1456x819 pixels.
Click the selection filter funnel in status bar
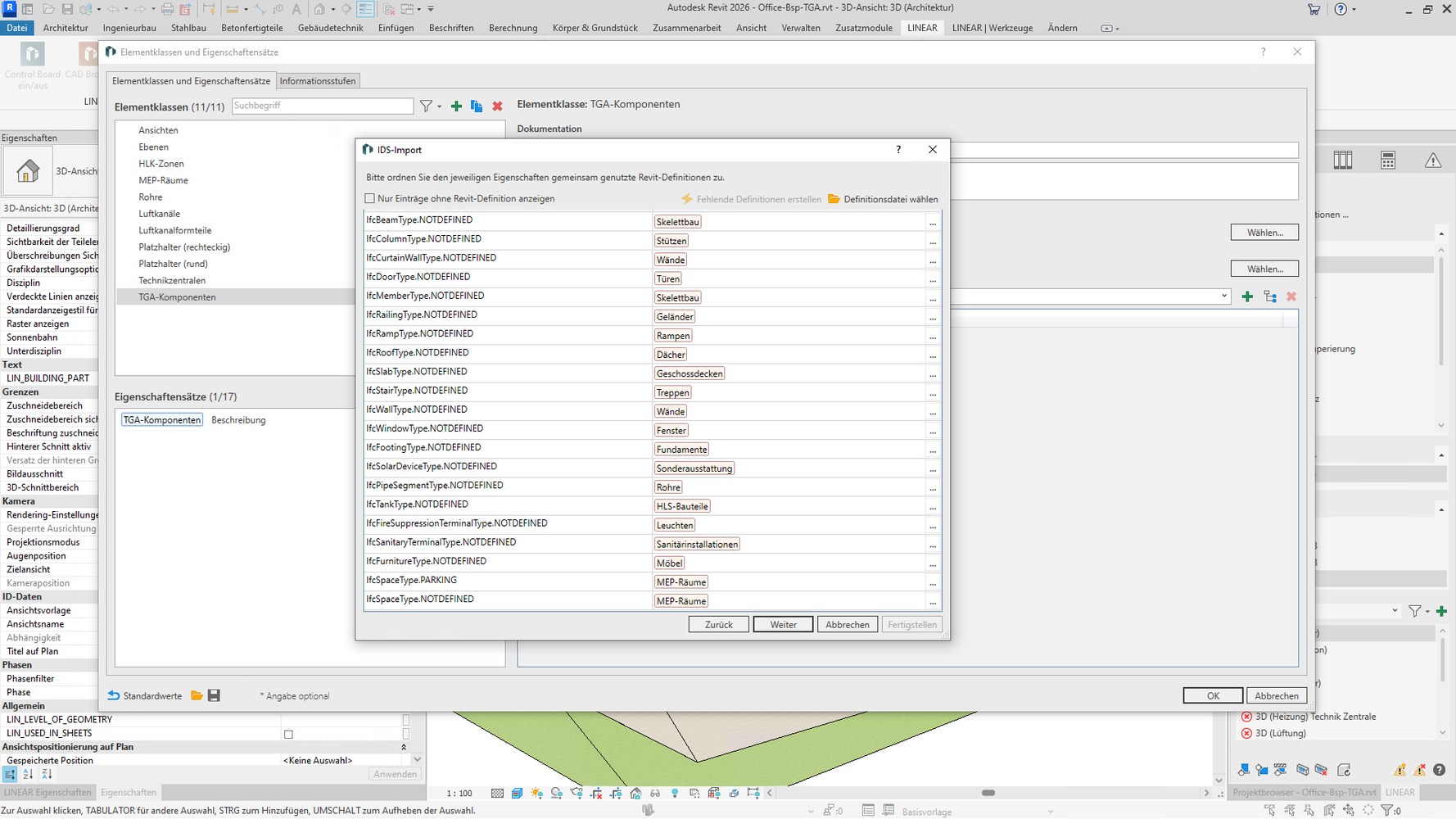[1387, 811]
